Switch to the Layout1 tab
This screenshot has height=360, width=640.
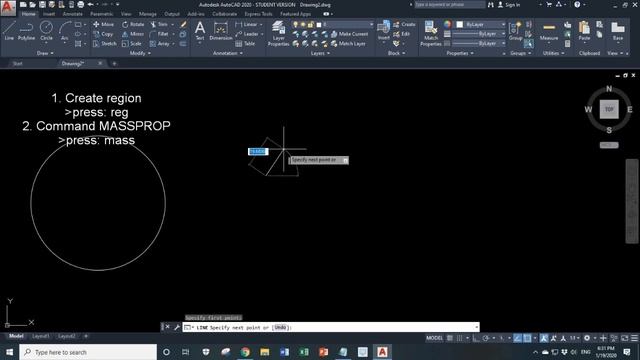[40, 336]
